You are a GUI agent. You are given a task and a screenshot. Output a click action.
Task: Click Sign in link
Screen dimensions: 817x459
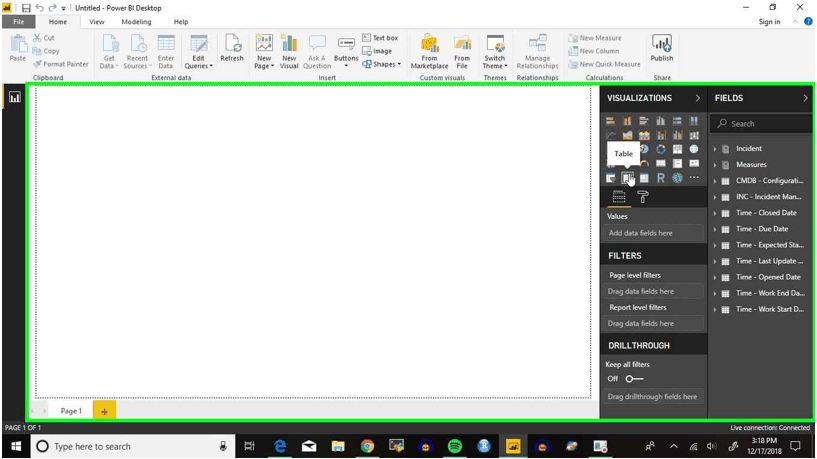[x=769, y=22]
